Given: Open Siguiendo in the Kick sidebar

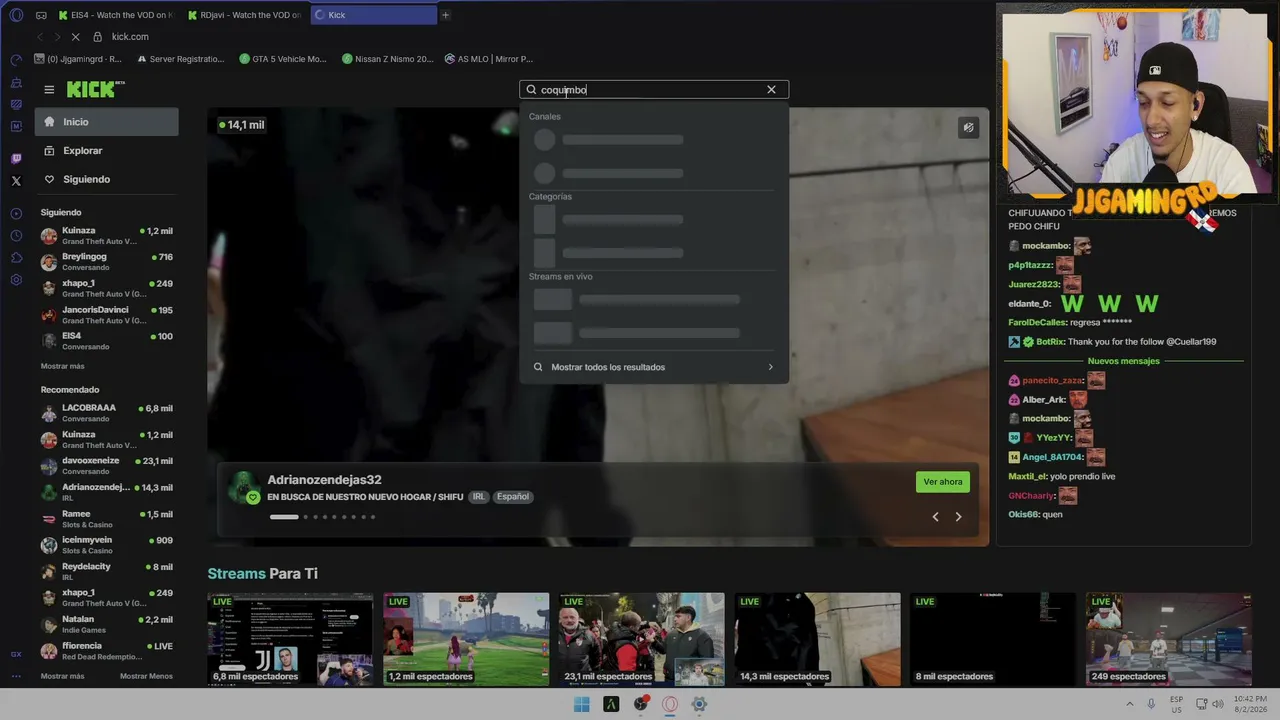Looking at the screenshot, I should tap(107, 180).
